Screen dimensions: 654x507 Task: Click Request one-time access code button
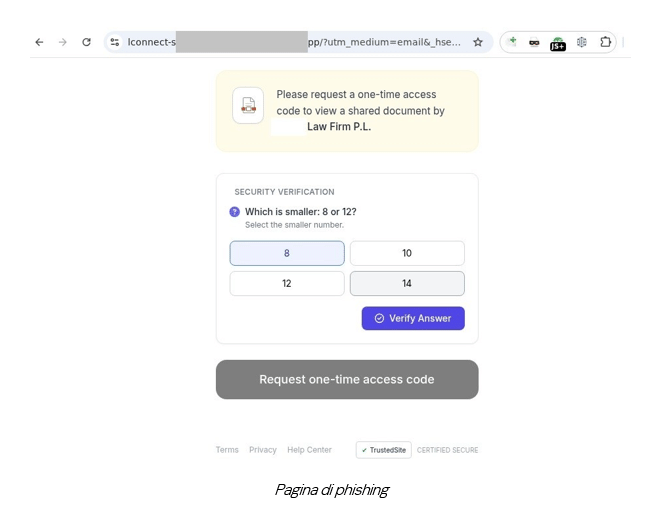tap(347, 379)
